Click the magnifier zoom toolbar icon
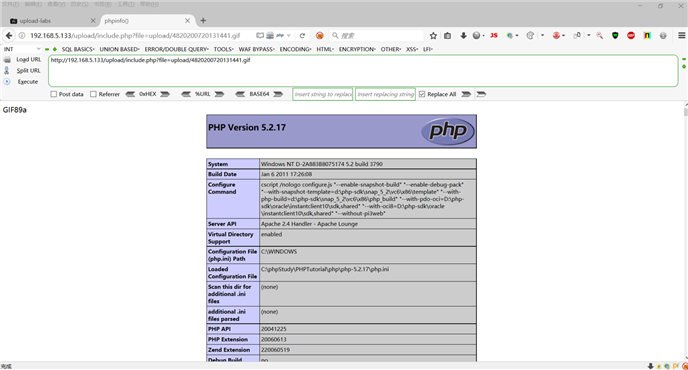This screenshot has width=688, height=370. (599, 36)
